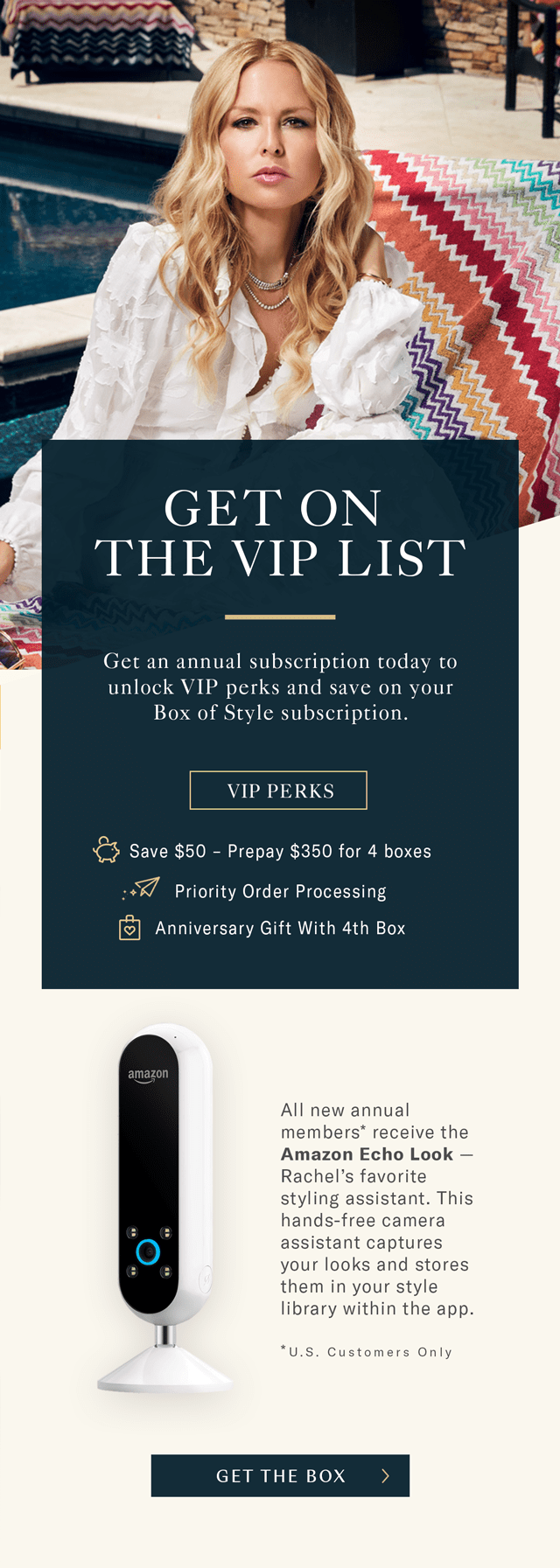Click the piggy bank savings icon
The width and height of the screenshot is (560, 1568).
coord(107,850)
